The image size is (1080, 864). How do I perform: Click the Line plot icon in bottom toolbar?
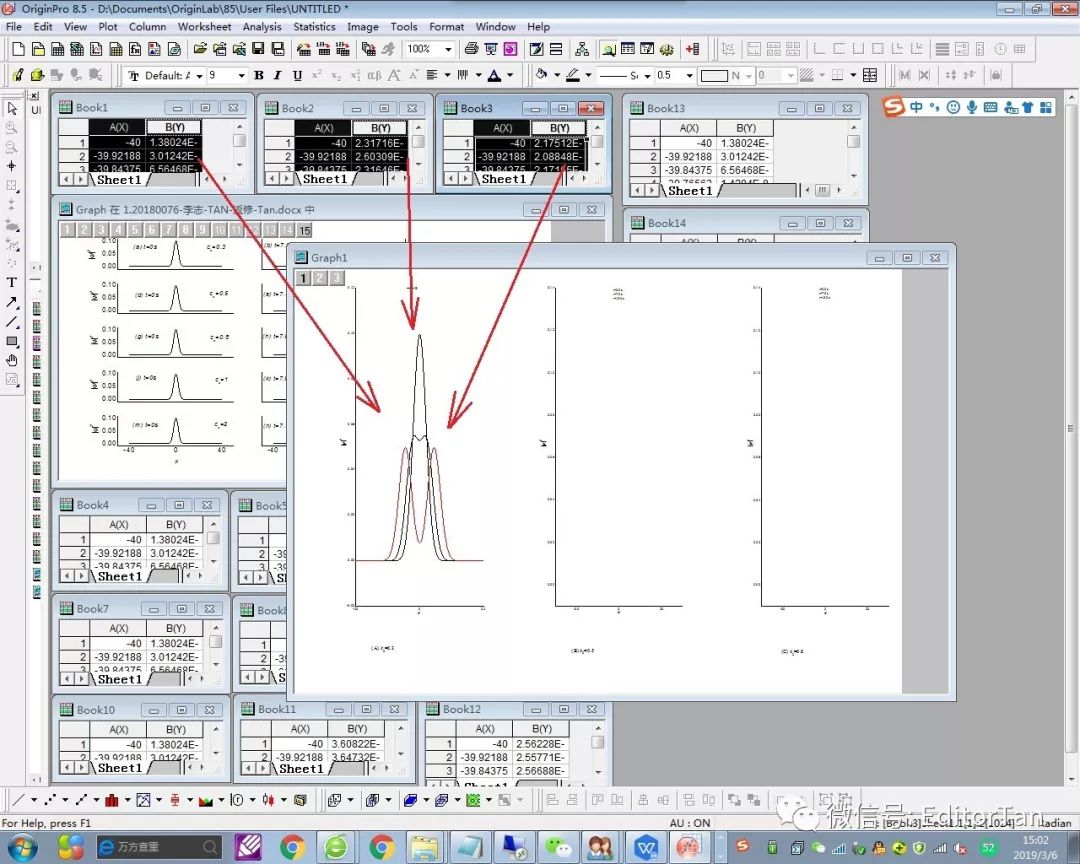coord(19,800)
